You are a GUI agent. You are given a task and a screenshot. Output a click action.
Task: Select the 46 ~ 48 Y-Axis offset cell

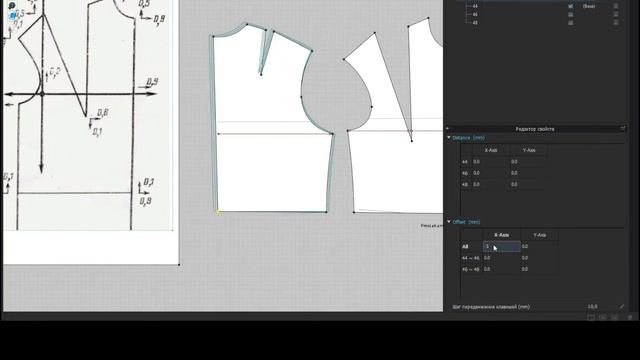click(539, 269)
